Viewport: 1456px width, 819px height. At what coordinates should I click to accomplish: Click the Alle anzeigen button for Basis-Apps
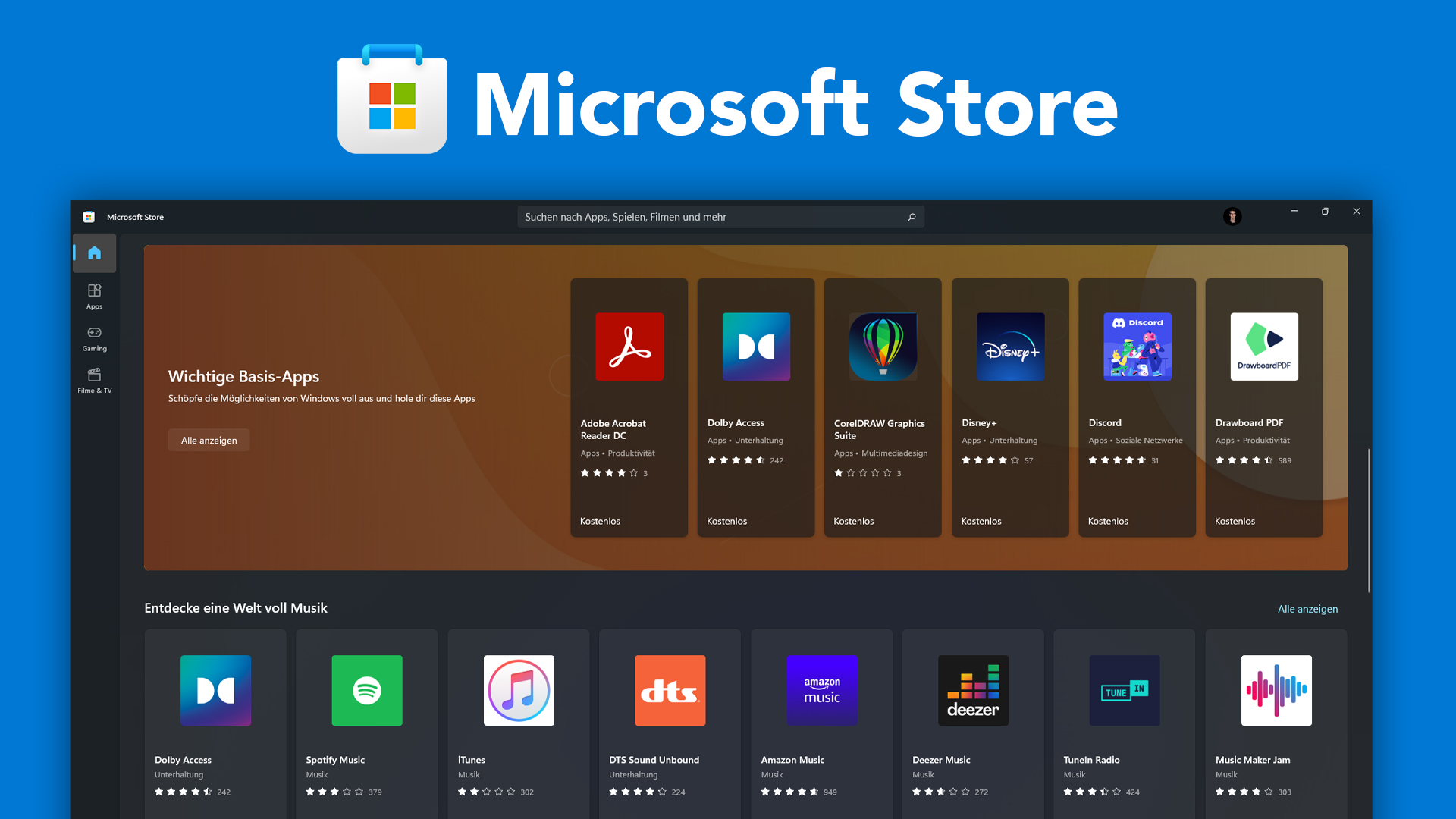point(209,440)
